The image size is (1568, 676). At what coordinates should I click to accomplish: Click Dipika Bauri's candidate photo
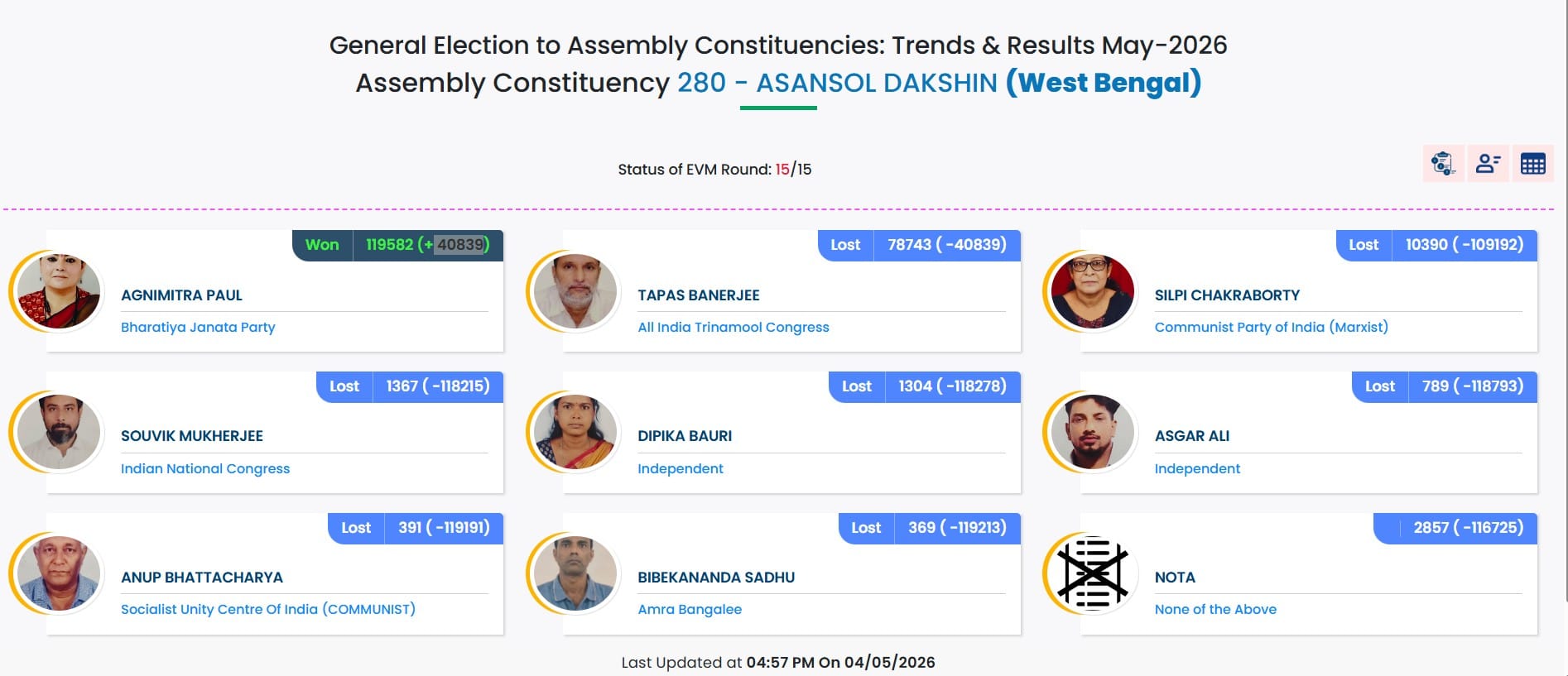click(575, 432)
